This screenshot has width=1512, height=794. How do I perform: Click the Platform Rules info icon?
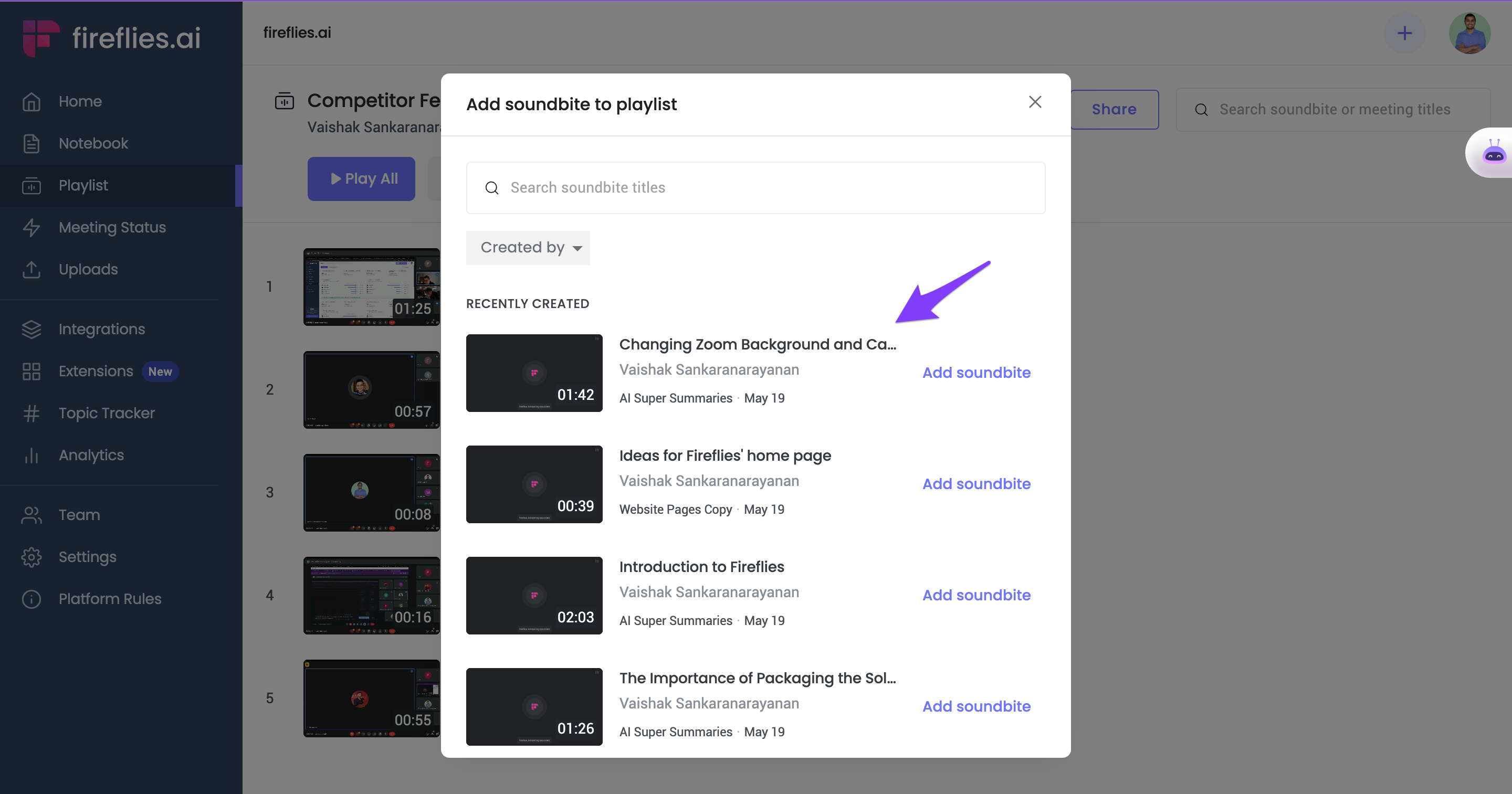click(x=31, y=599)
